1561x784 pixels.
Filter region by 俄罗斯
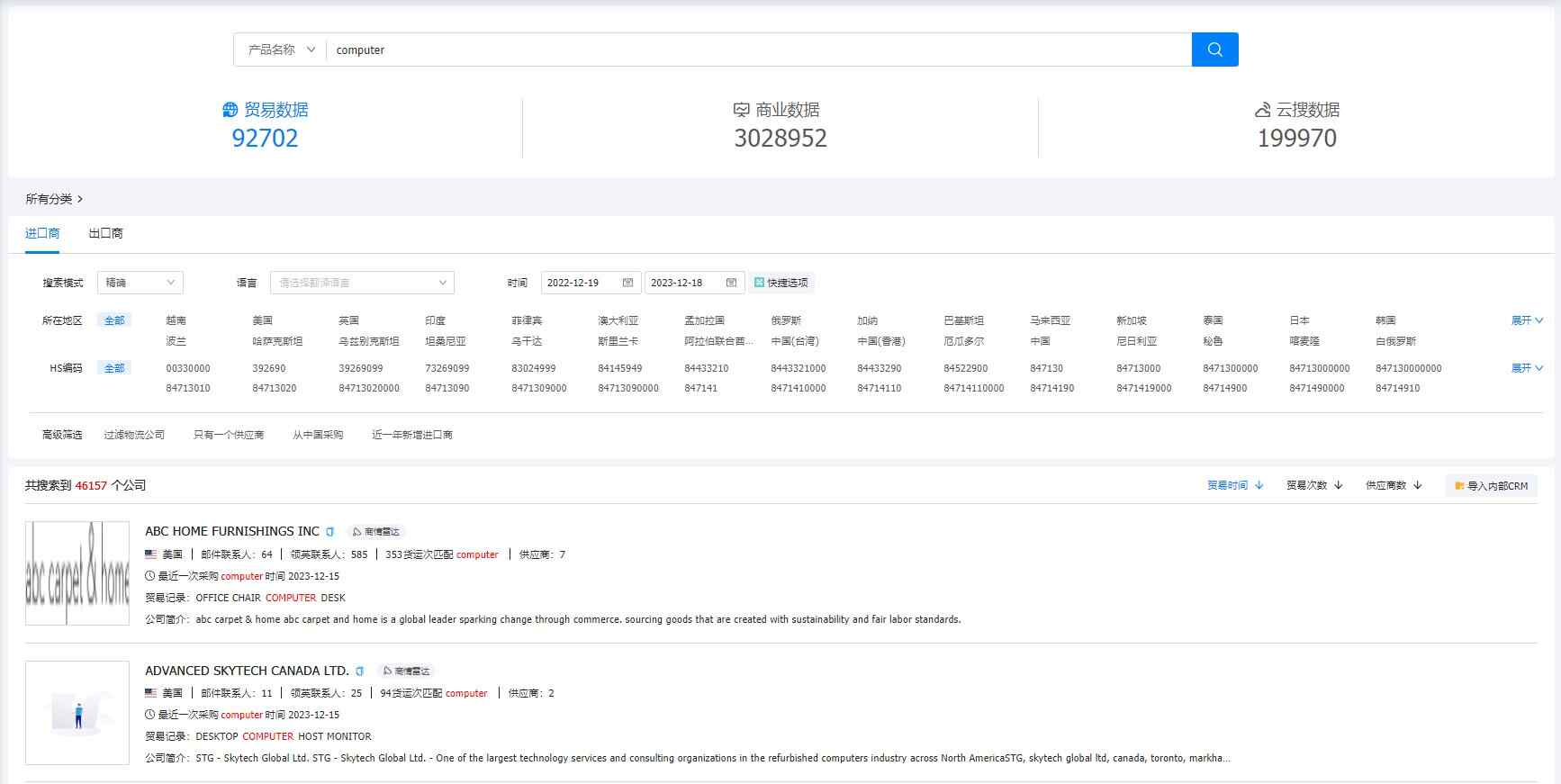point(786,320)
